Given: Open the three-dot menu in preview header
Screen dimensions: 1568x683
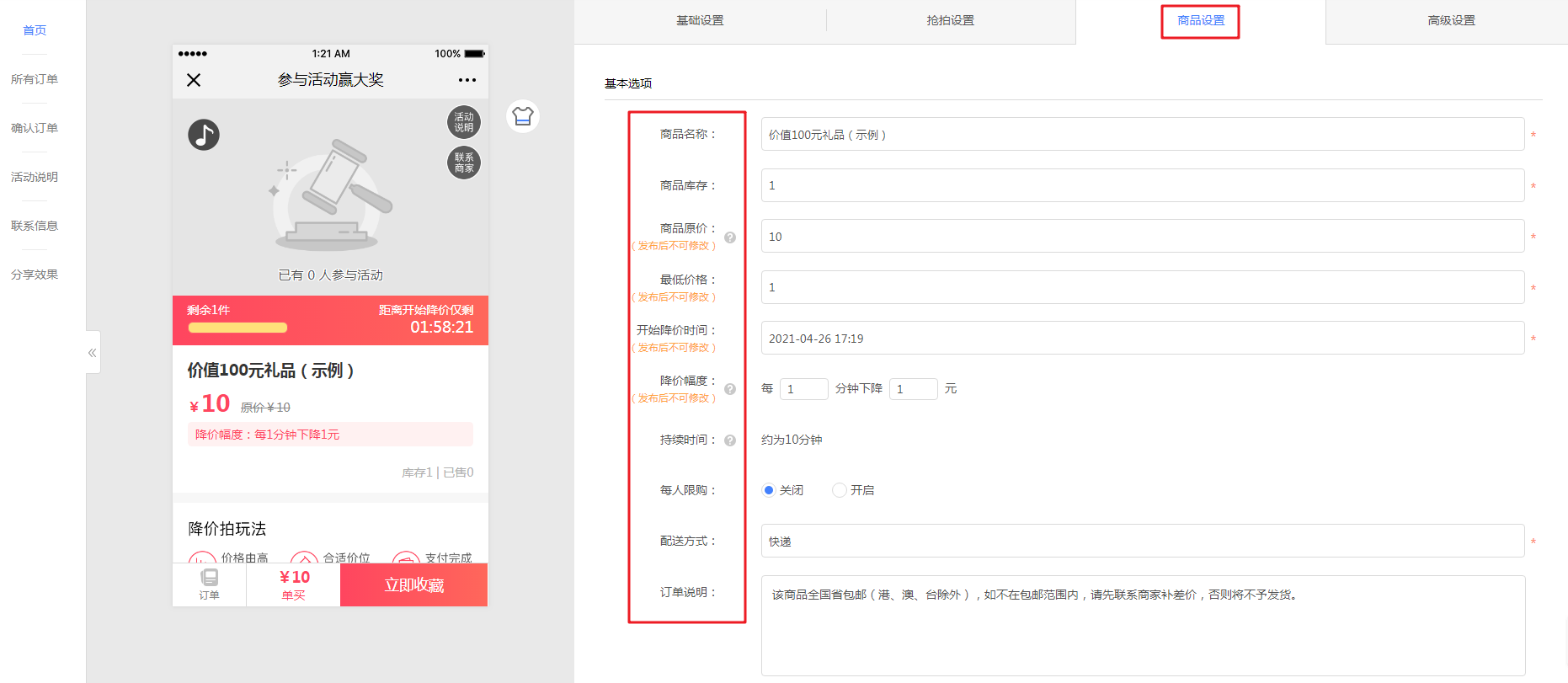Looking at the screenshot, I should (467, 80).
